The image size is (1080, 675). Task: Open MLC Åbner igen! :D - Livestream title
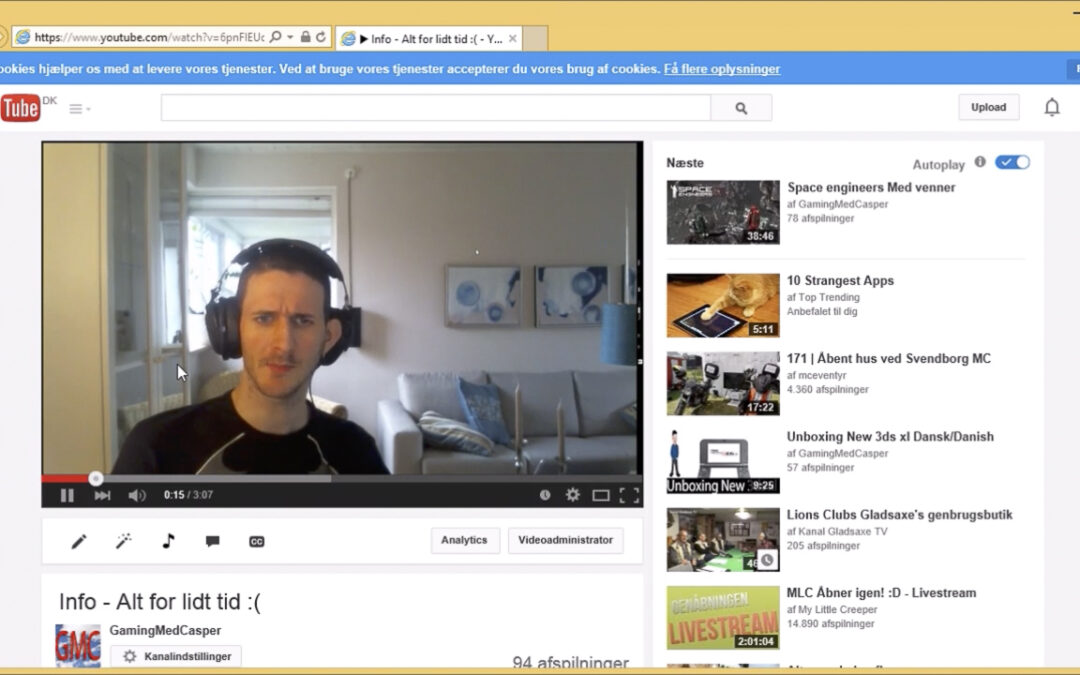point(881,593)
